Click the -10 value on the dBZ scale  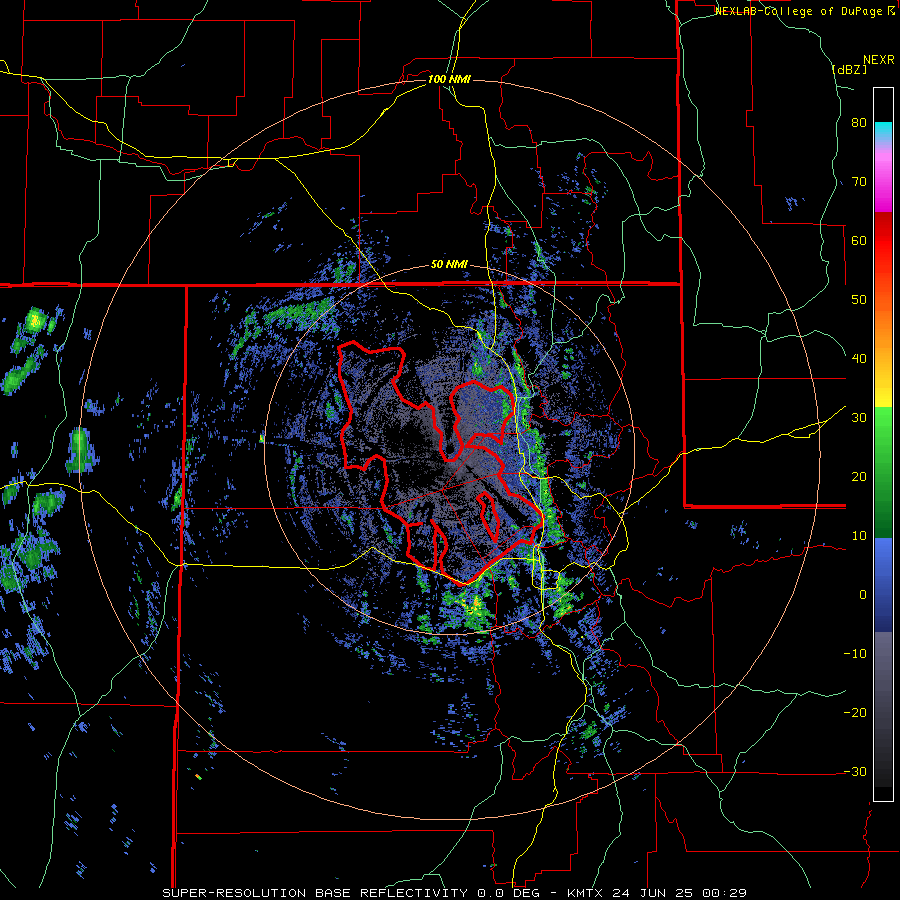(x=855, y=654)
